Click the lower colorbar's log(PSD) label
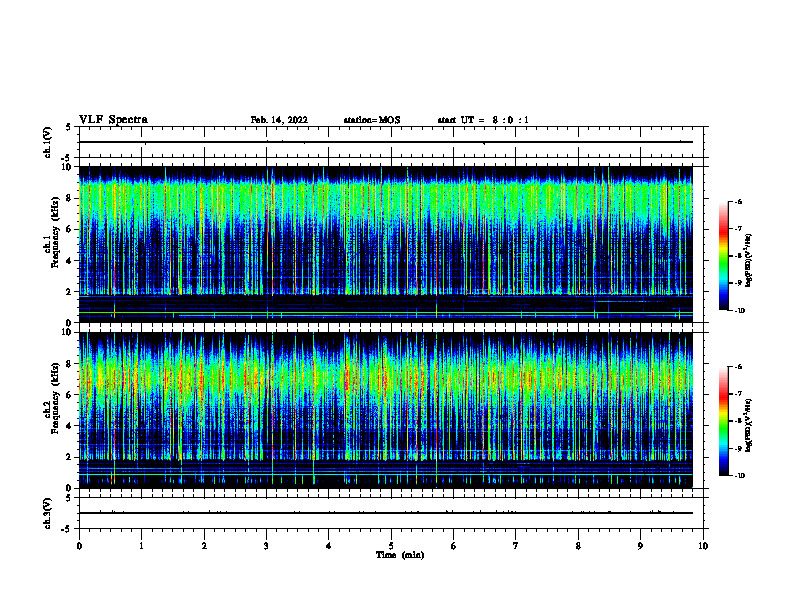Screen dimensions: 792x612 [748, 425]
